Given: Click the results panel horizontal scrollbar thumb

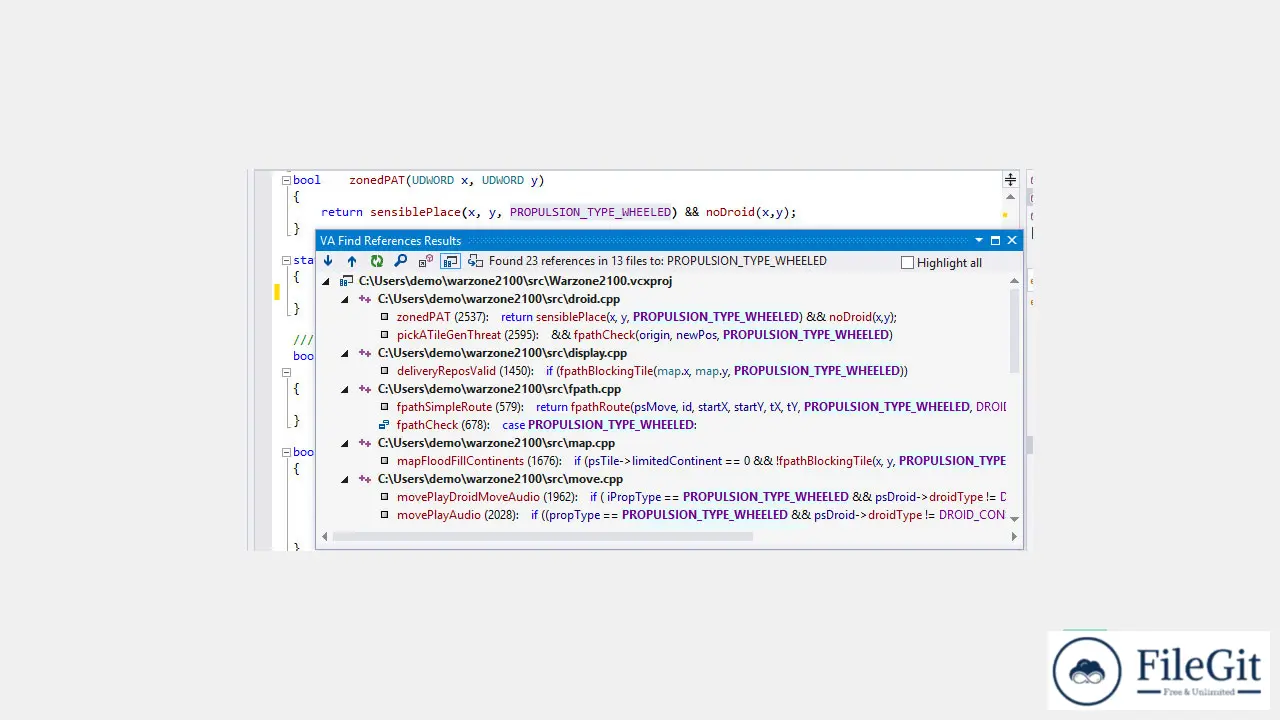Looking at the screenshot, I should pyautogui.click(x=542, y=537).
